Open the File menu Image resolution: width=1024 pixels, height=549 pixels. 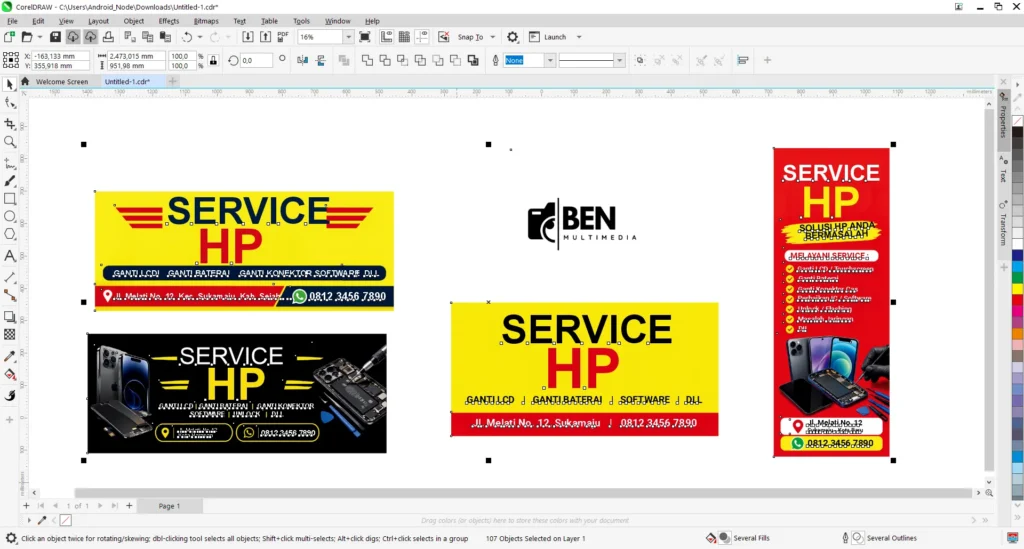pyautogui.click(x=12, y=21)
